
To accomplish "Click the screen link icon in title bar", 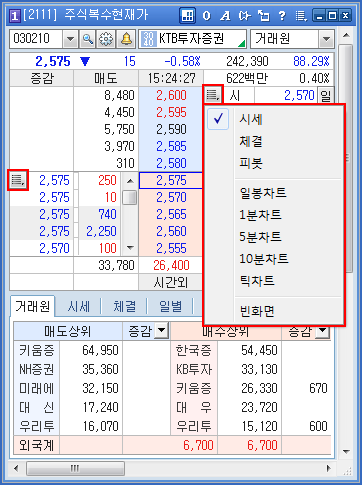I will click(244, 16).
